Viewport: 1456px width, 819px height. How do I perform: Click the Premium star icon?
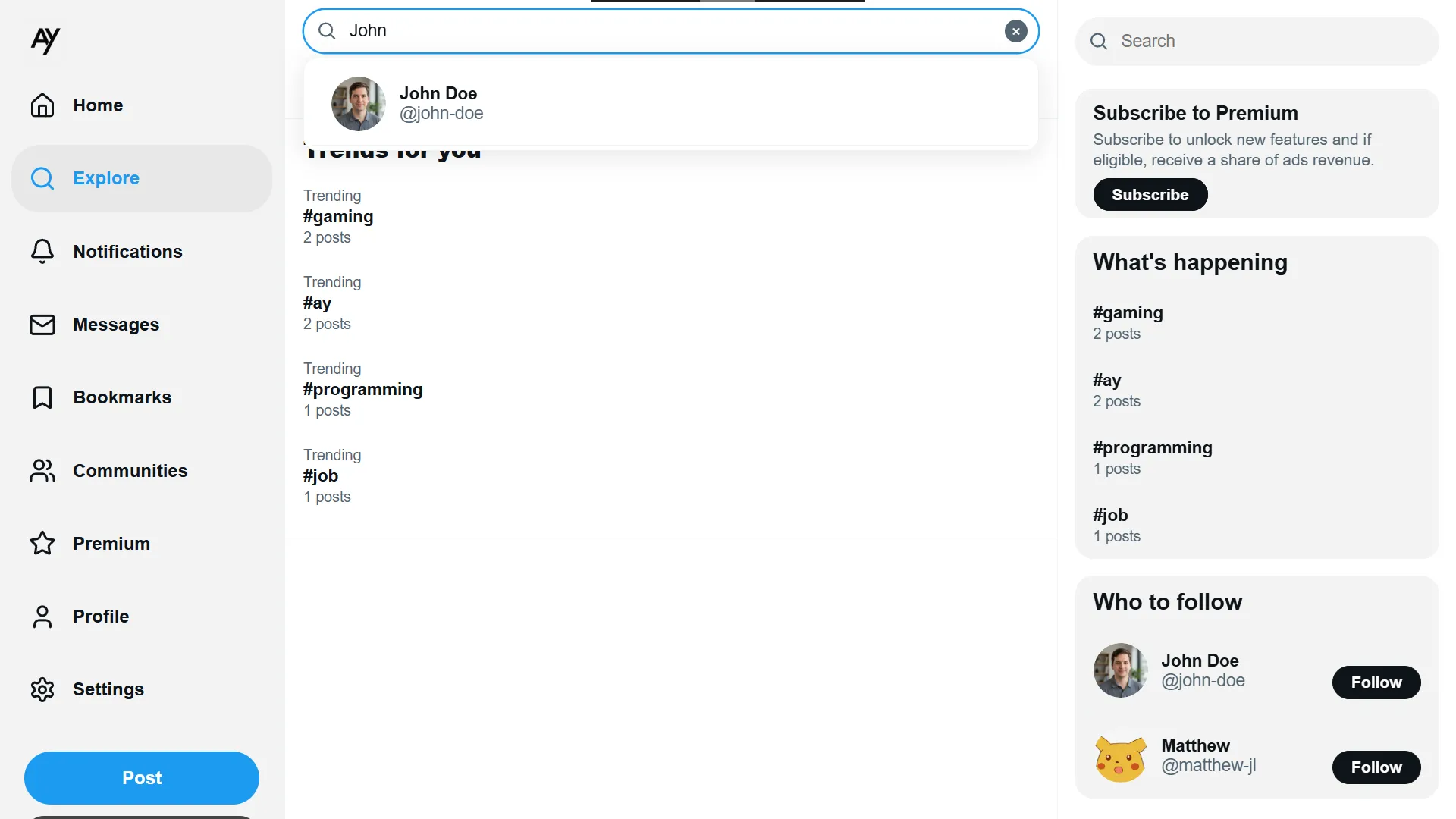click(x=42, y=544)
